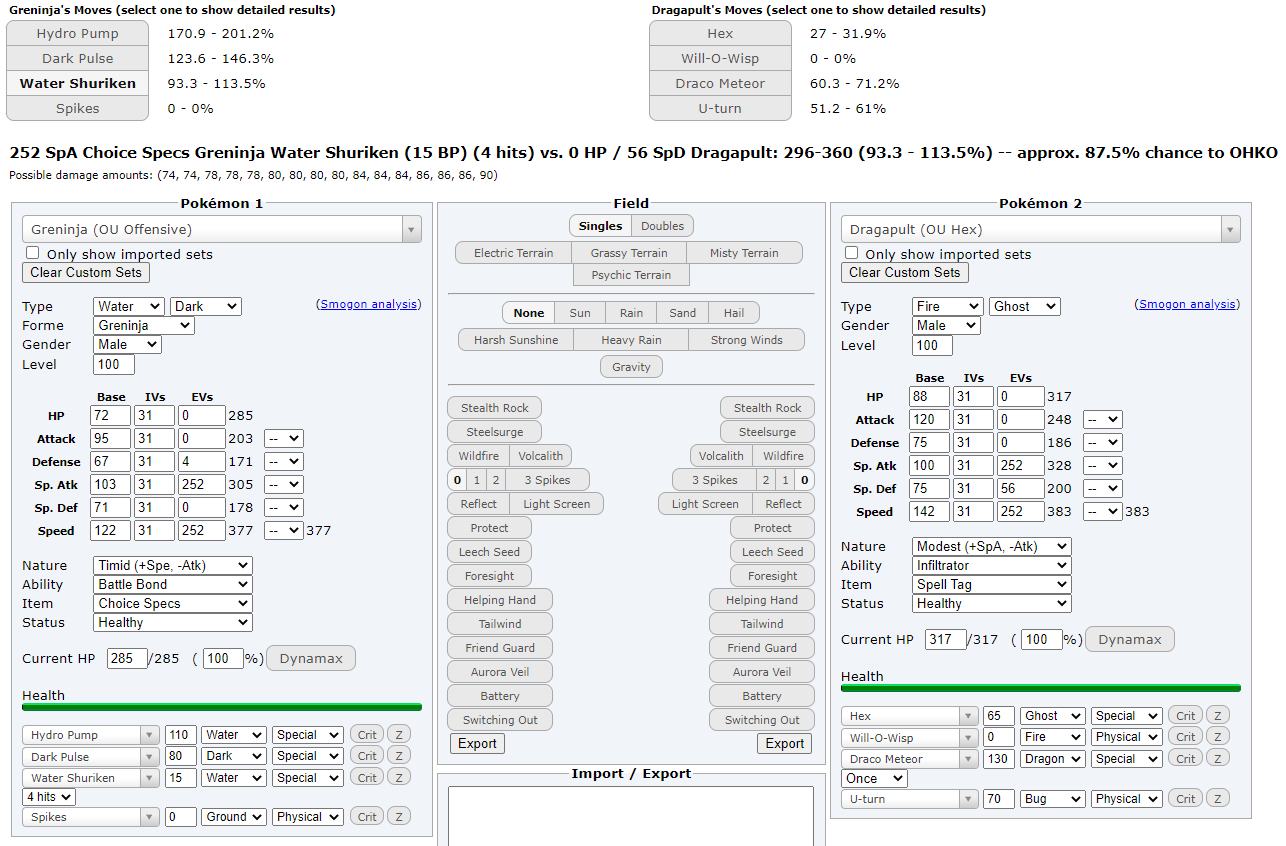
Task: Export Pokémon 2 set
Action: point(785,743)
